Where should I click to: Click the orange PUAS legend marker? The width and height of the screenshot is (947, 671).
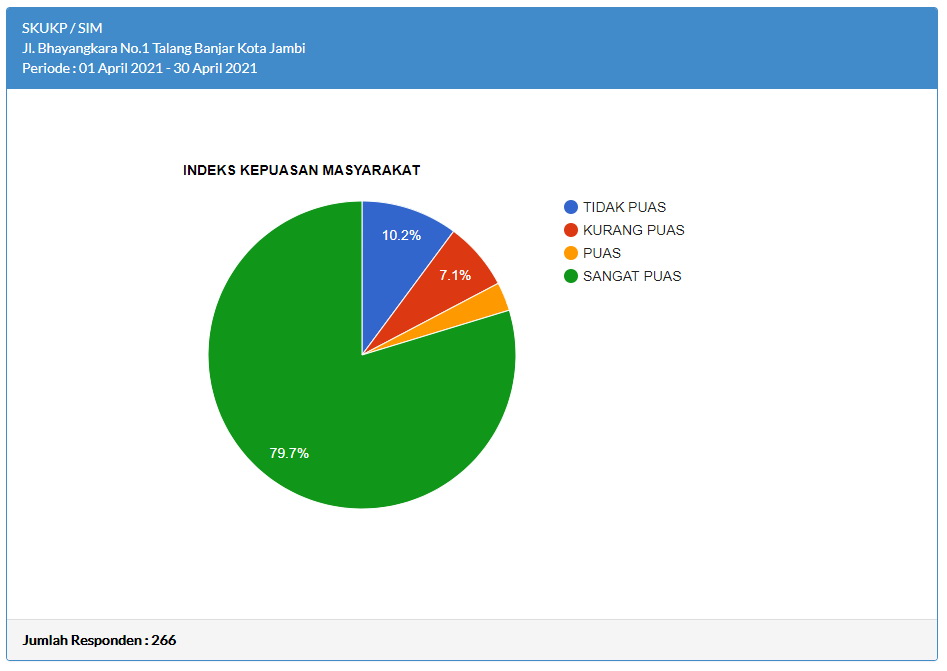(x=571, y=253)
